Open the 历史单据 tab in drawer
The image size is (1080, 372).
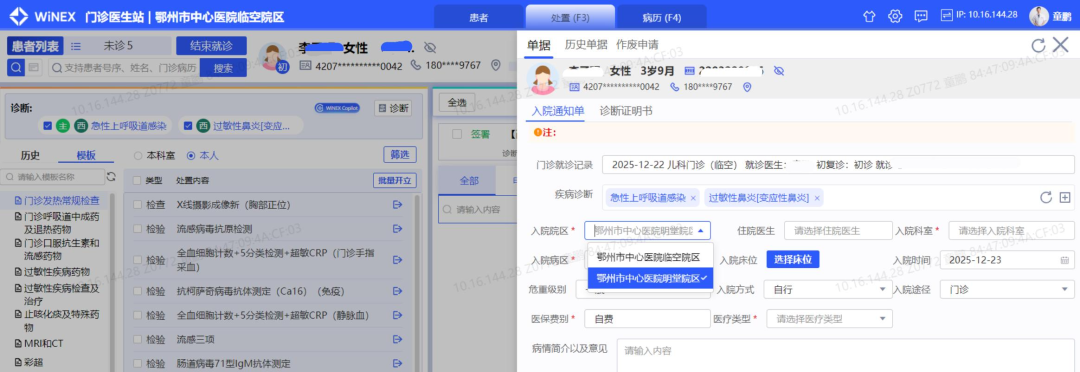tap(586, 45)
